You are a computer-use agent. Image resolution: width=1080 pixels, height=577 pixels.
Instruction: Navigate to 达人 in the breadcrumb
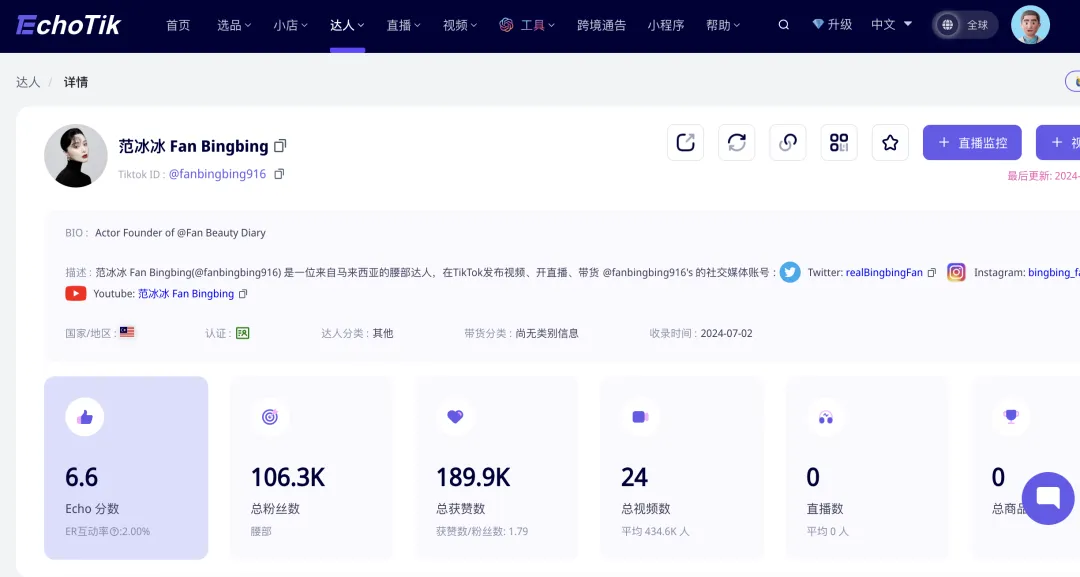click(28, 82)
